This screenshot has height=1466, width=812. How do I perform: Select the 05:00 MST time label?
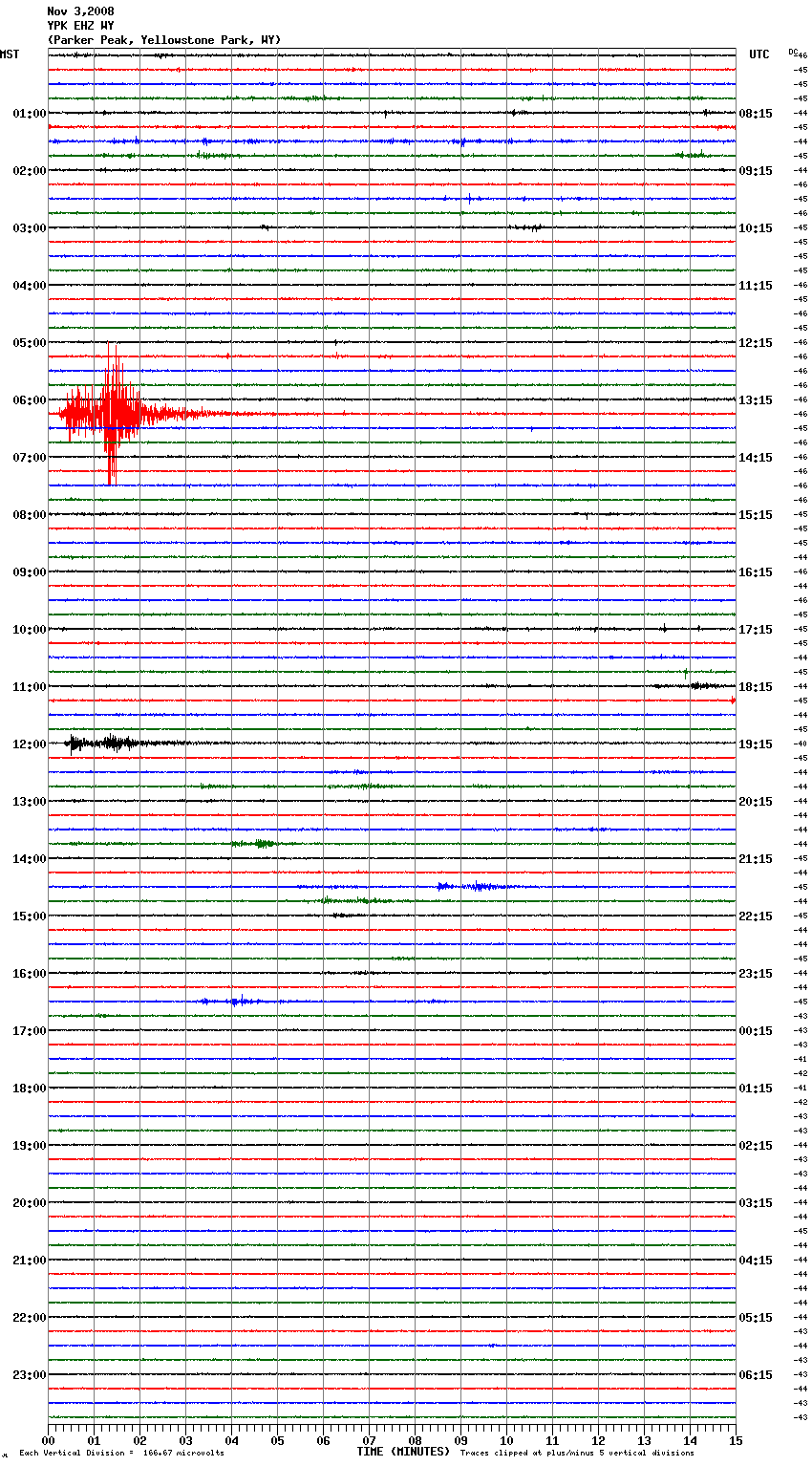click(29, 343)
